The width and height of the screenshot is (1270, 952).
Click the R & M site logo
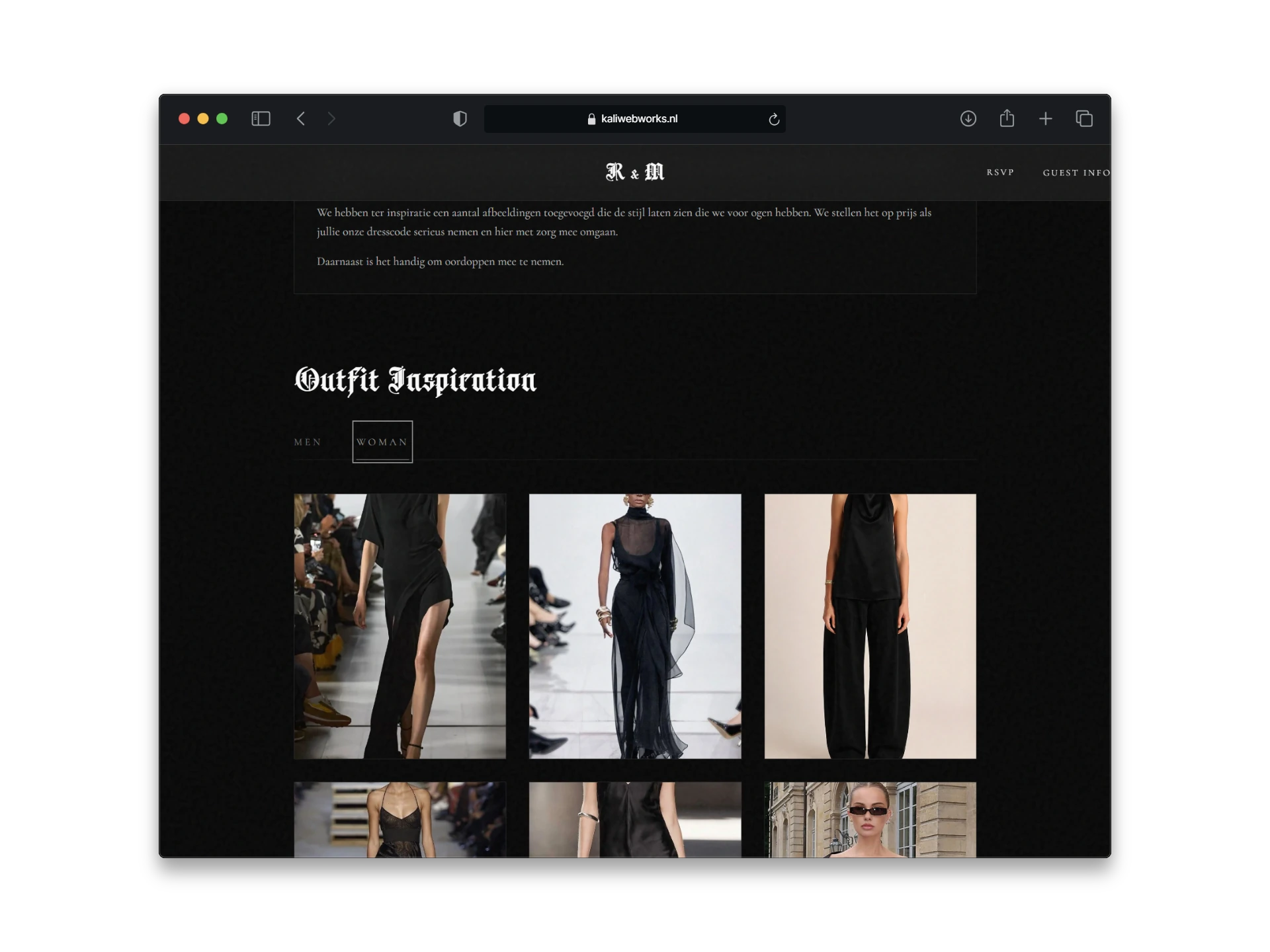[x=635, y=172]
